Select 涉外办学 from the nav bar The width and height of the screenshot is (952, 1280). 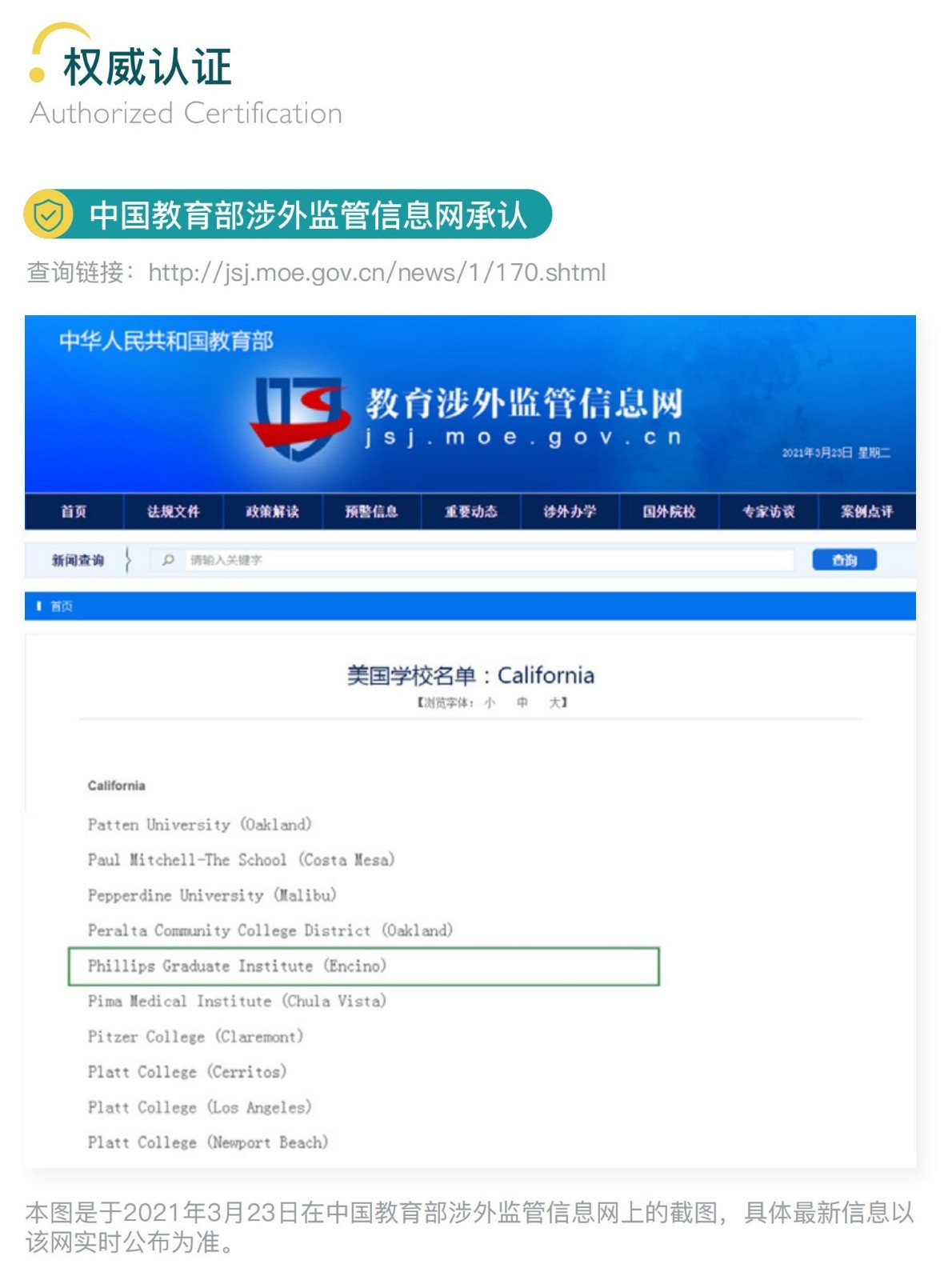click(570, 511)
